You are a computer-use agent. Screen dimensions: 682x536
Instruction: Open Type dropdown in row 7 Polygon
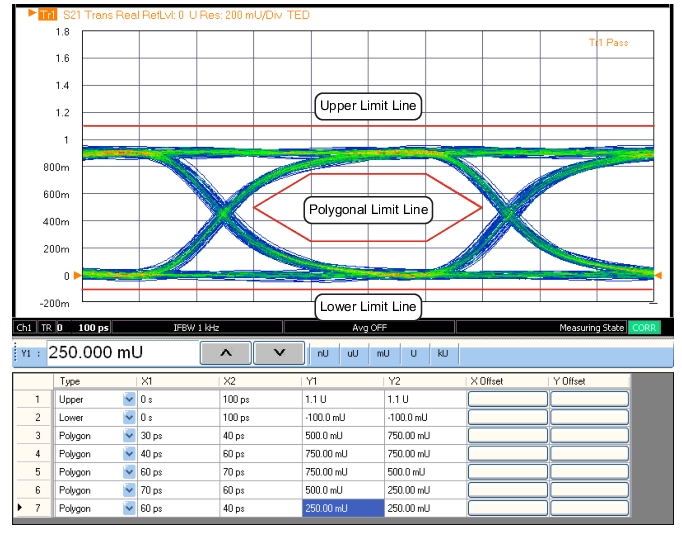pos(129,508)
